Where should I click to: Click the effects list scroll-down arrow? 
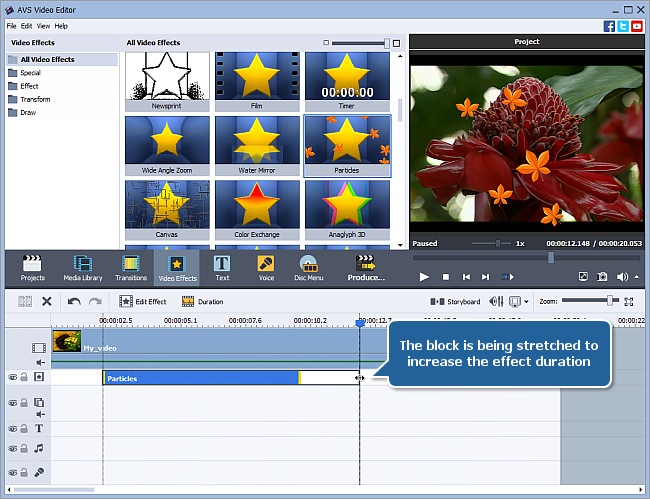point(400,245)
